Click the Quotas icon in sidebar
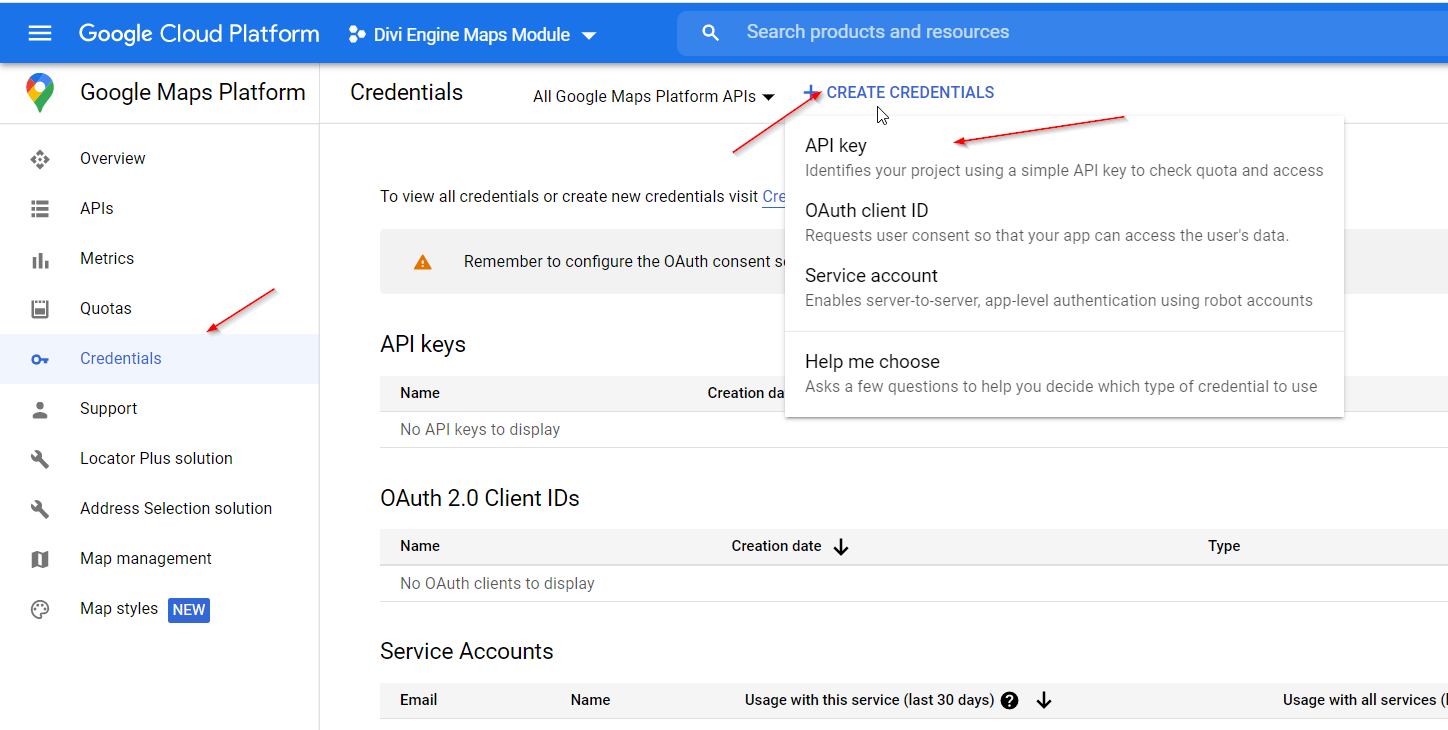Image resolution: width=1448 pixels, height=730 pixels. pos(40,309)
